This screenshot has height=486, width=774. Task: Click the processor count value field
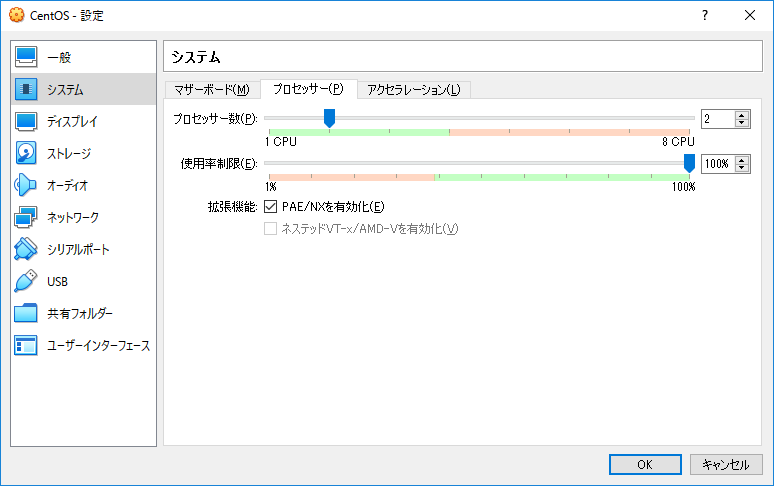718,119
